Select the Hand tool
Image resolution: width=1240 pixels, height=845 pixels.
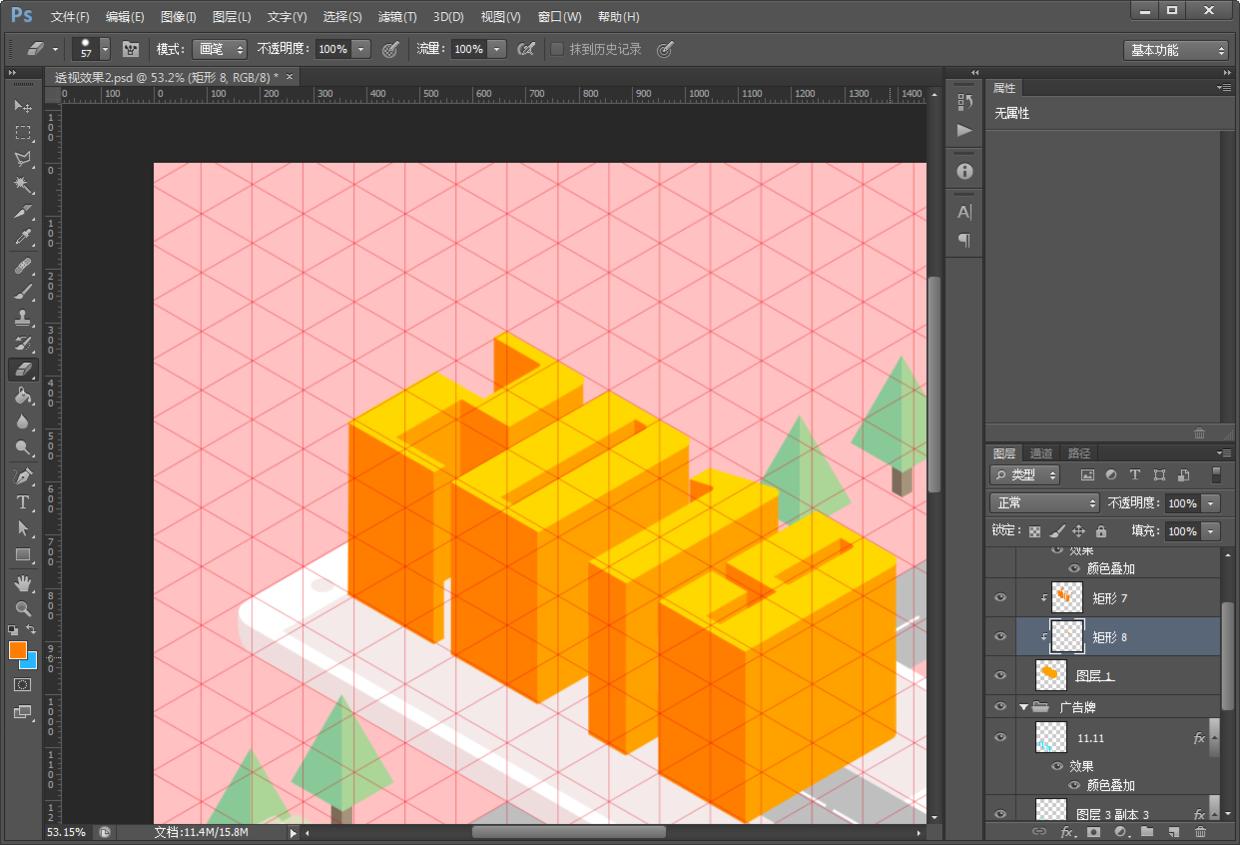(23, 582)
